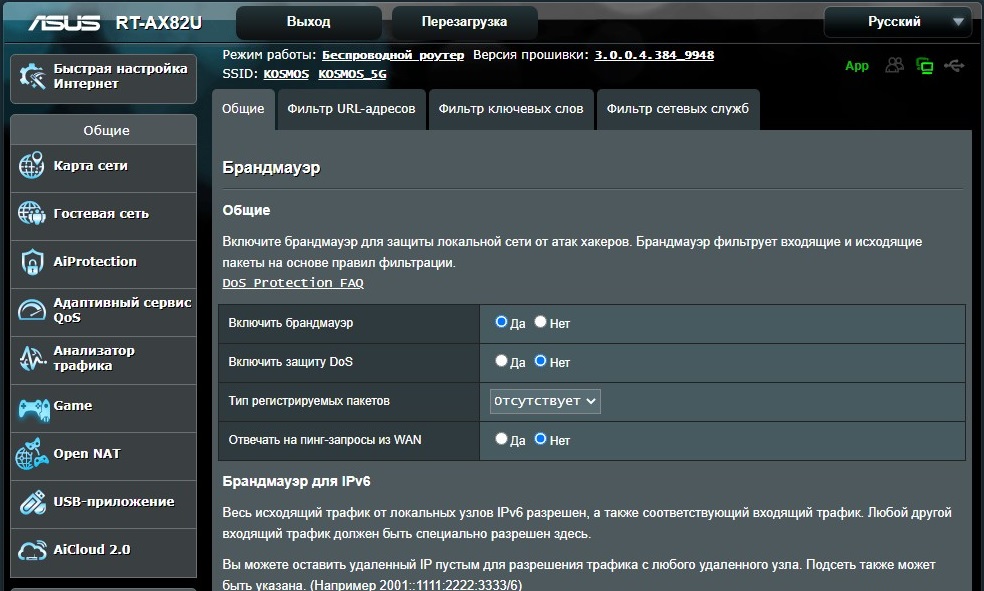Open the Network Map (Карта сети) icon
984x591 pixels.
pos(31,166)
